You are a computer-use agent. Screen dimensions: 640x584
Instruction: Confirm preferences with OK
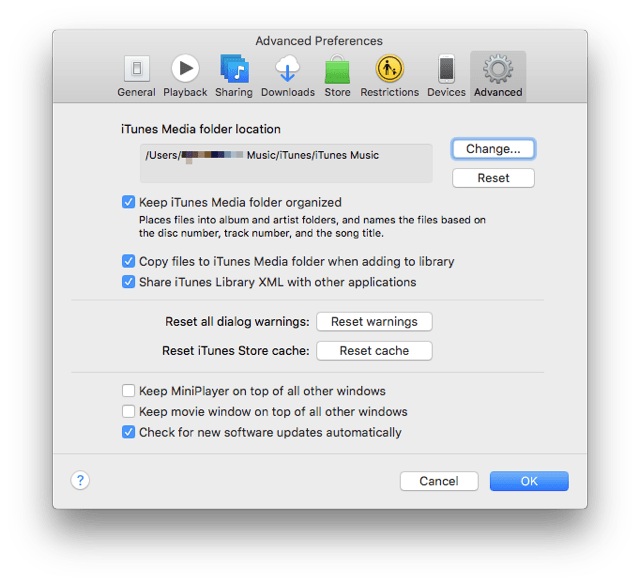pos(529,481)
